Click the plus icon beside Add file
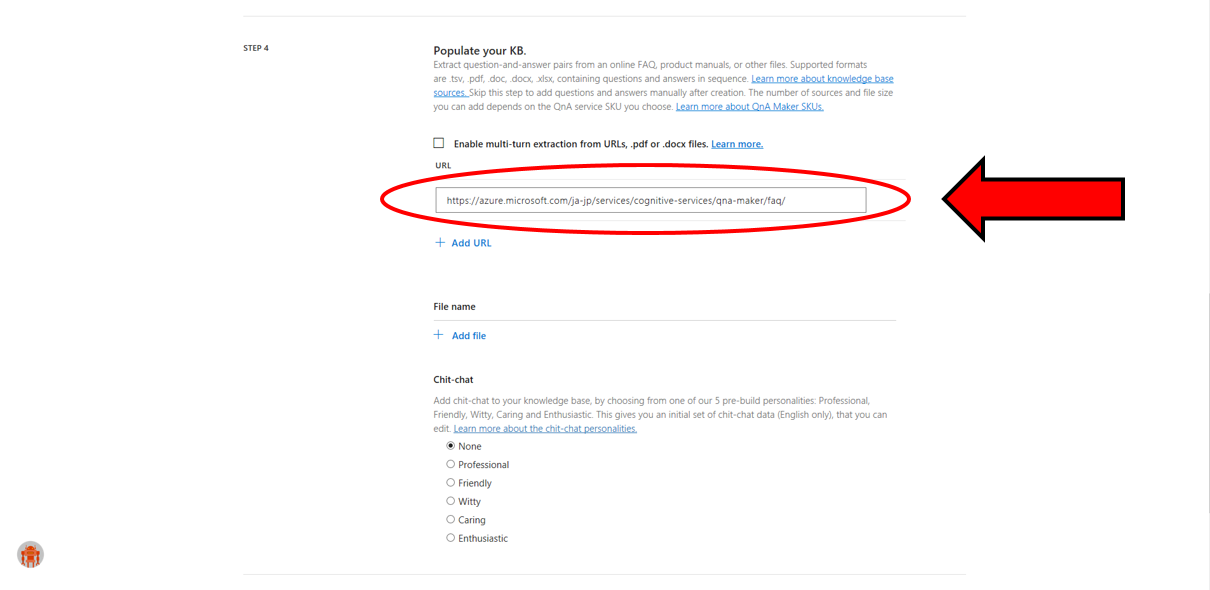1210x590 pixels. pos(438,335)
